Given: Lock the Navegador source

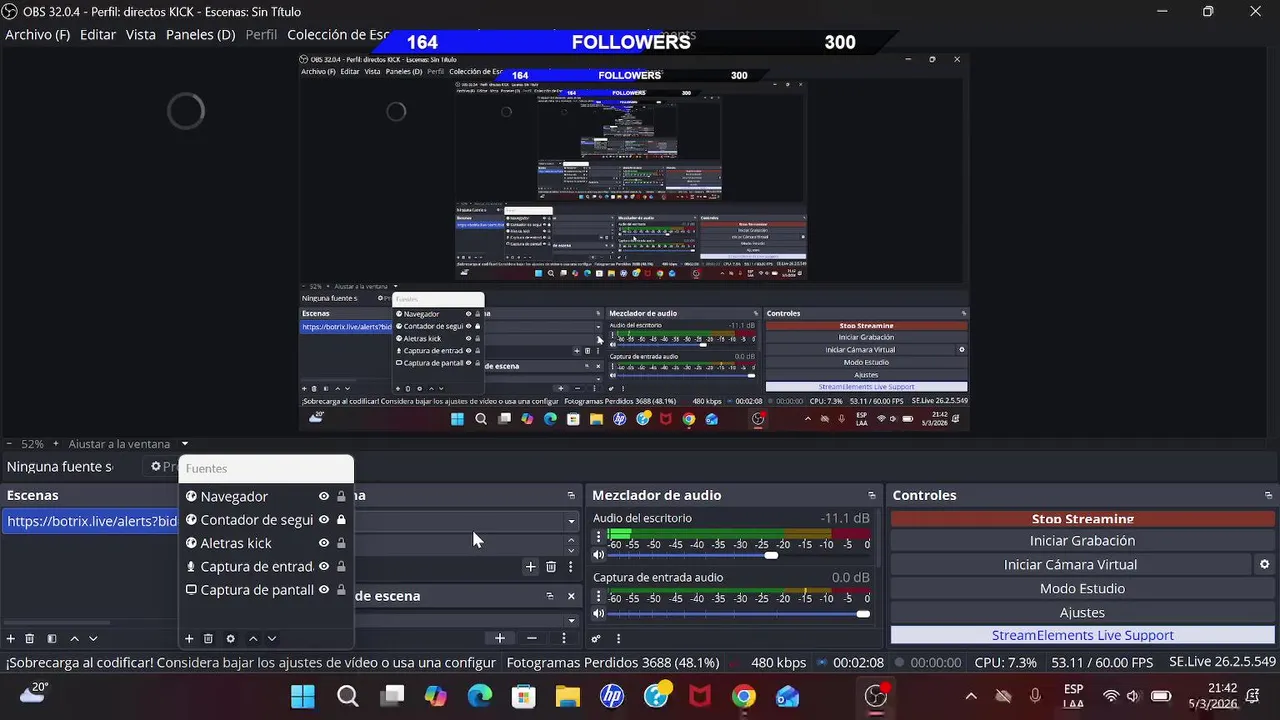Looking at the screenshot, I should pos(341,496).
